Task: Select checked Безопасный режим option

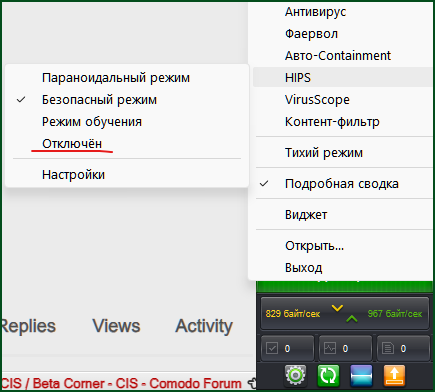Action: (127, 100)
